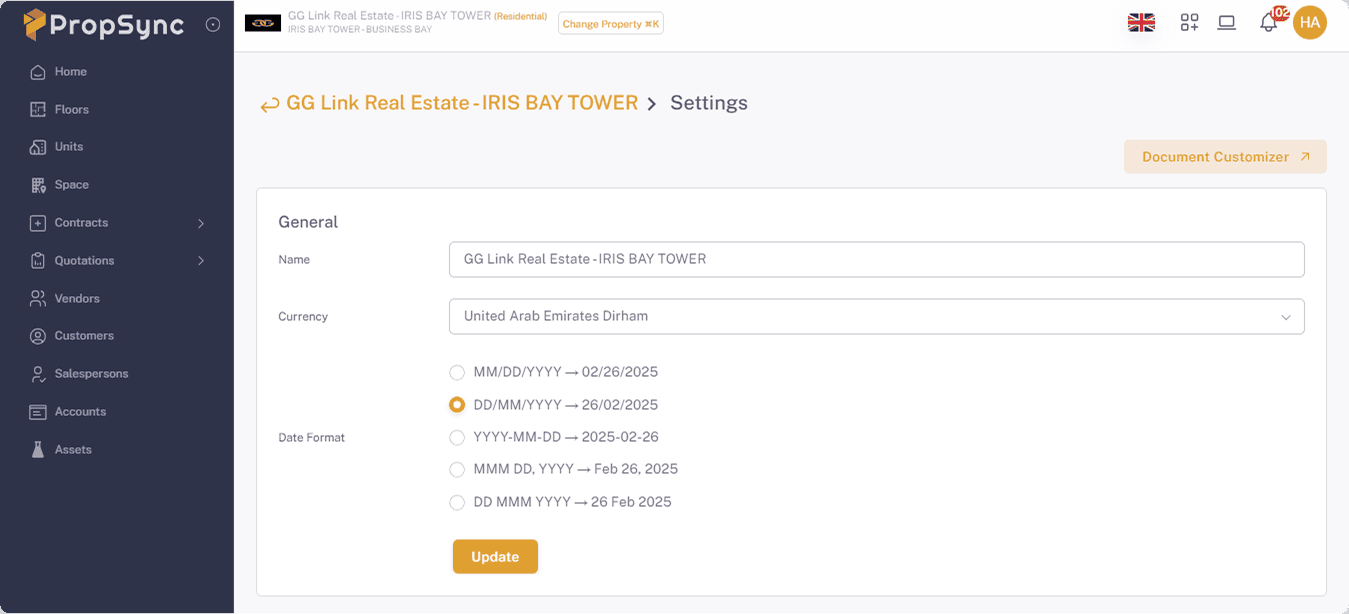Open language selector UK flag
Screen dimensions: 1349x614
[x=1141, y=23]
